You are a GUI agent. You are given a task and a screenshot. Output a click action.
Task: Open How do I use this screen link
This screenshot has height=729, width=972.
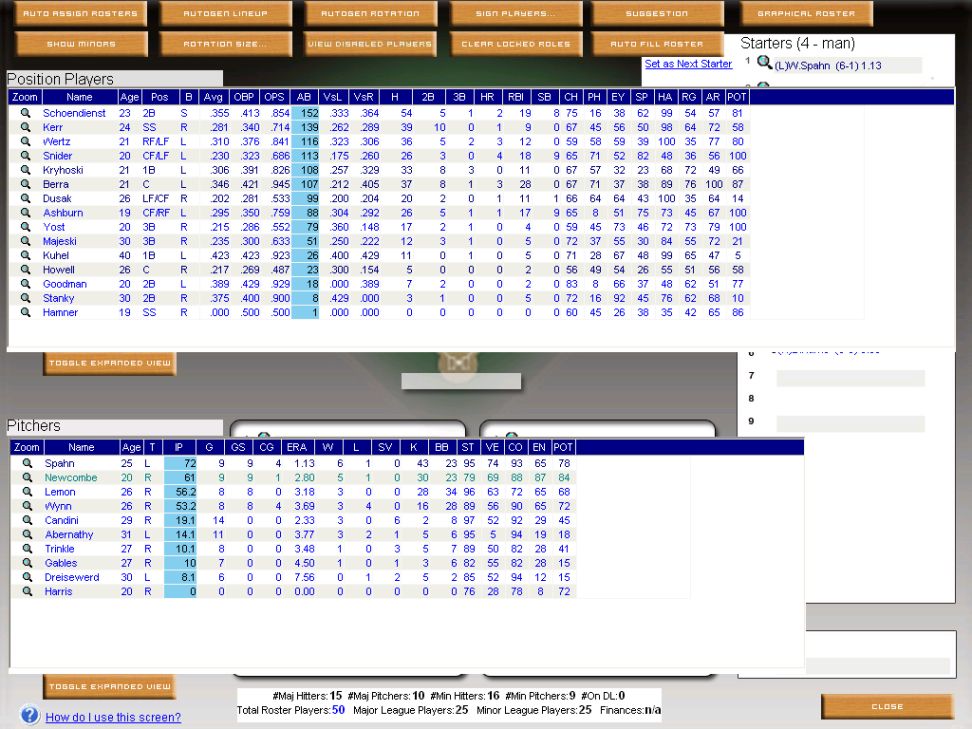tap(113, 717)
